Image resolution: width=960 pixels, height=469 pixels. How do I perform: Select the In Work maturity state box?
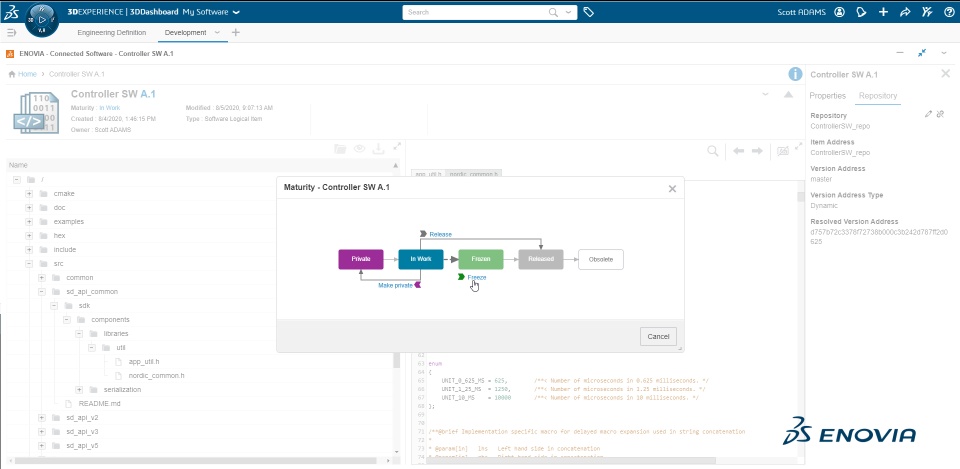coord(421,259)
